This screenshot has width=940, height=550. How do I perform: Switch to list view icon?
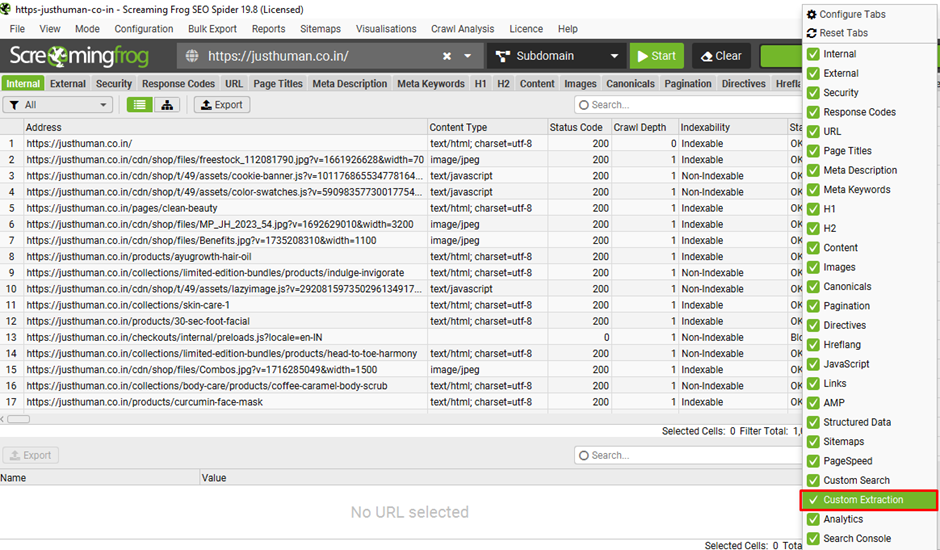pos(140,105)
